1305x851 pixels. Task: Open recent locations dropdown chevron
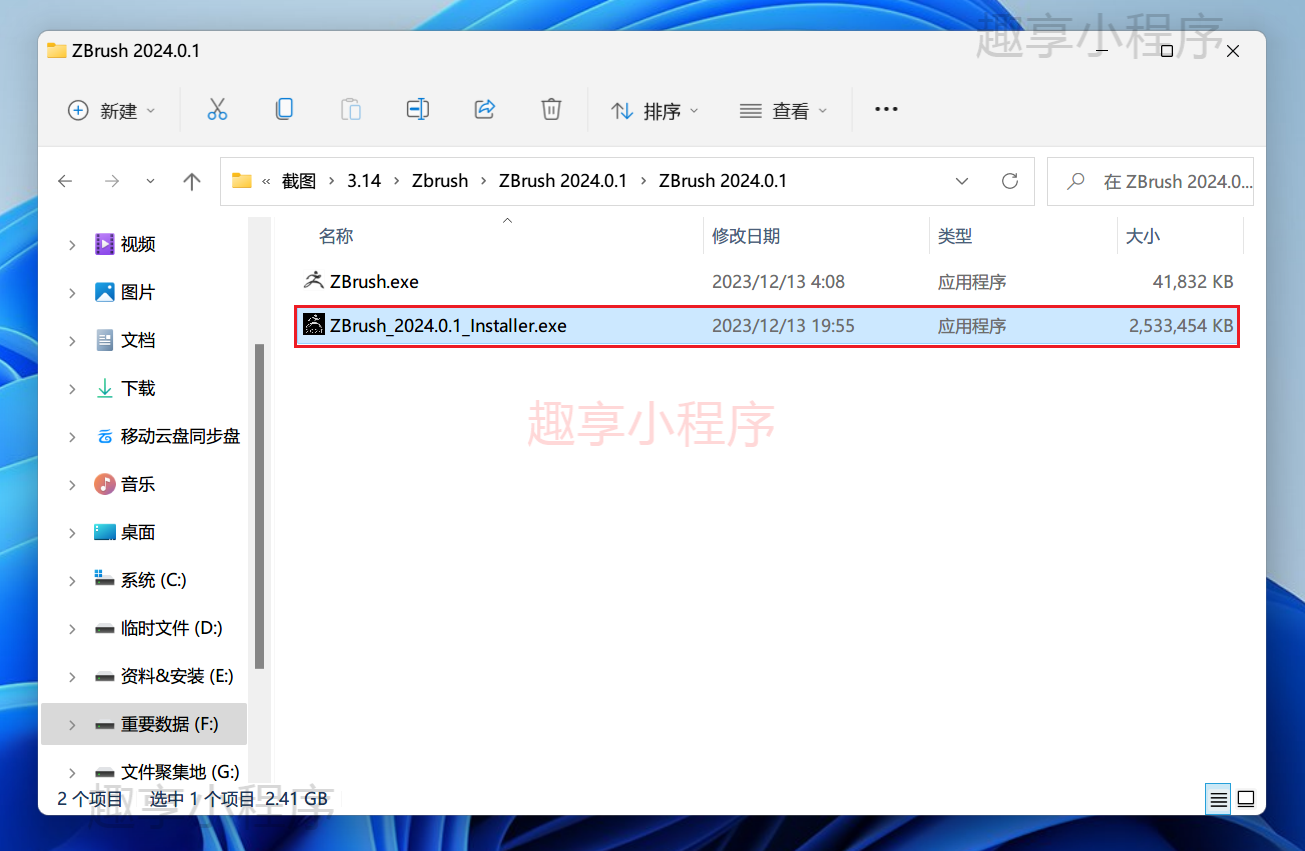[x=151, y=181]
